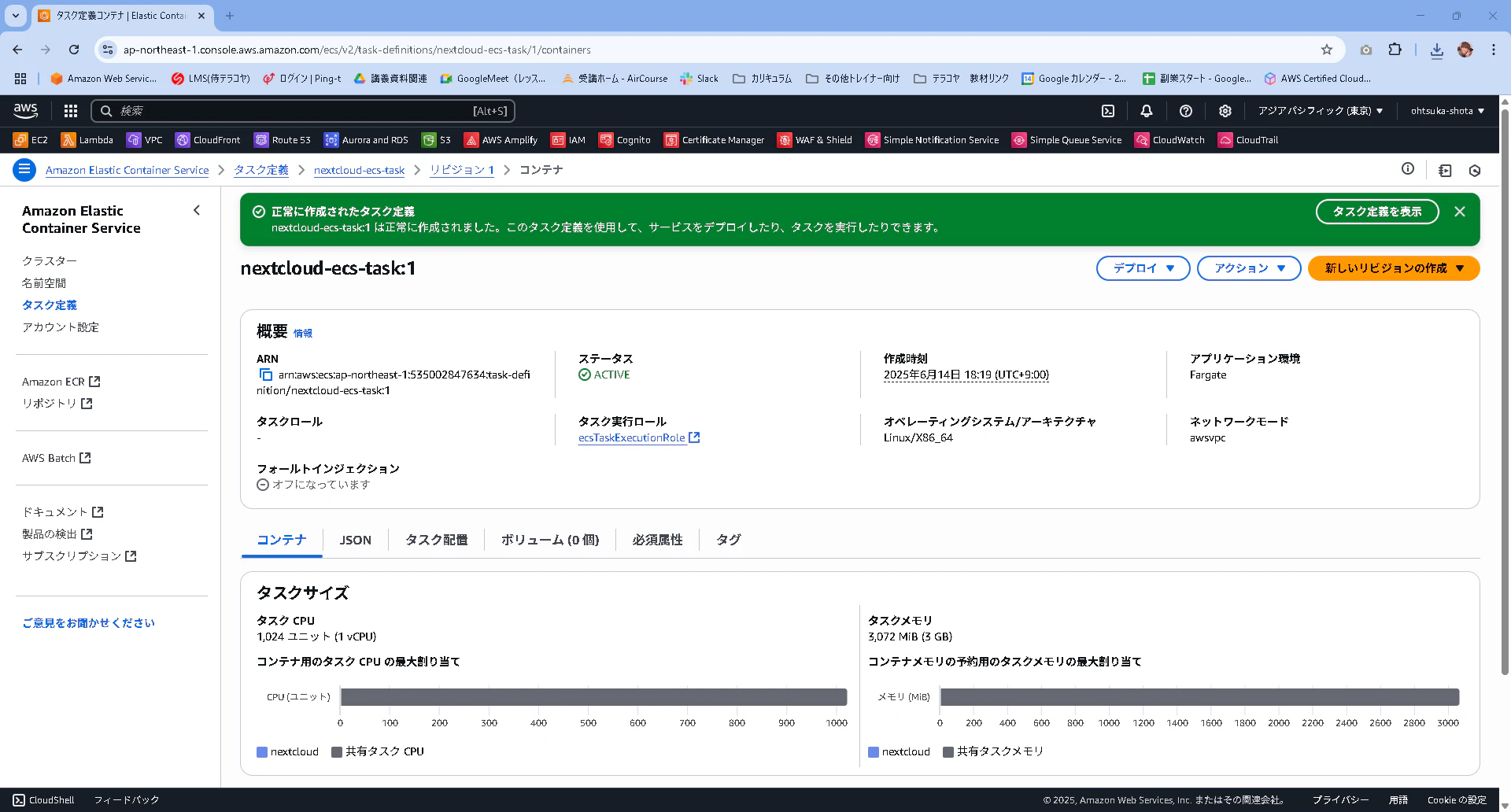Screen dimensions: 1511x812
Task: Expand the デプロイ dropdown
Action: (x=1143, y=268)
